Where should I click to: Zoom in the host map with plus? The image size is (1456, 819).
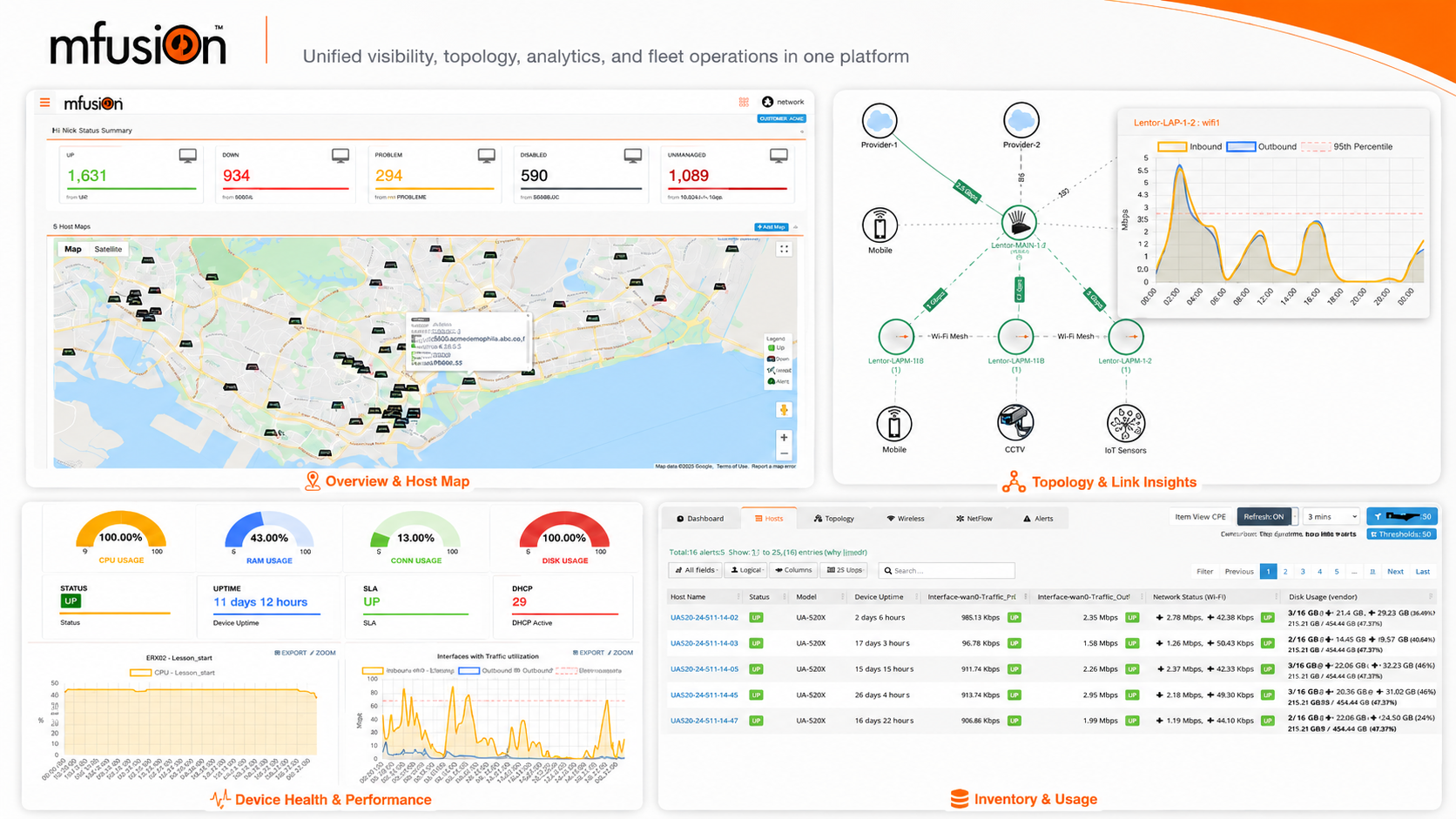coord(784,438)
